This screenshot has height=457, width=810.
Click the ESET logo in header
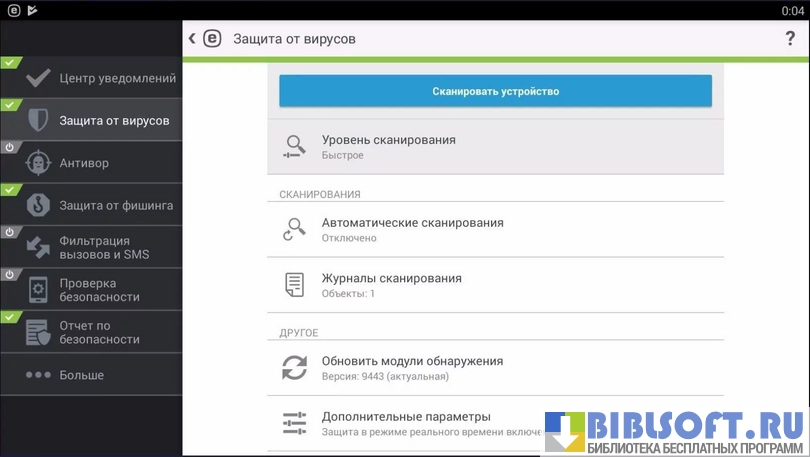212,39
